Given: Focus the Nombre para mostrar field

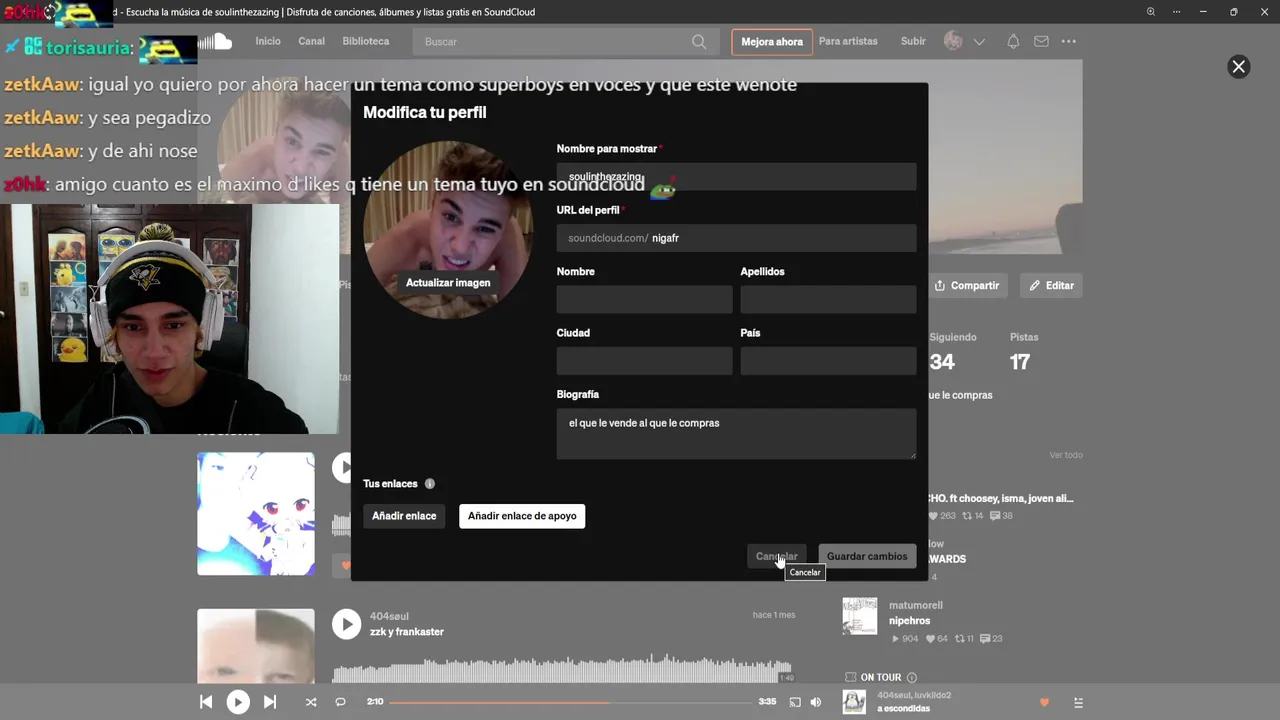Looking at the screenshot, I should click(736, 177).
